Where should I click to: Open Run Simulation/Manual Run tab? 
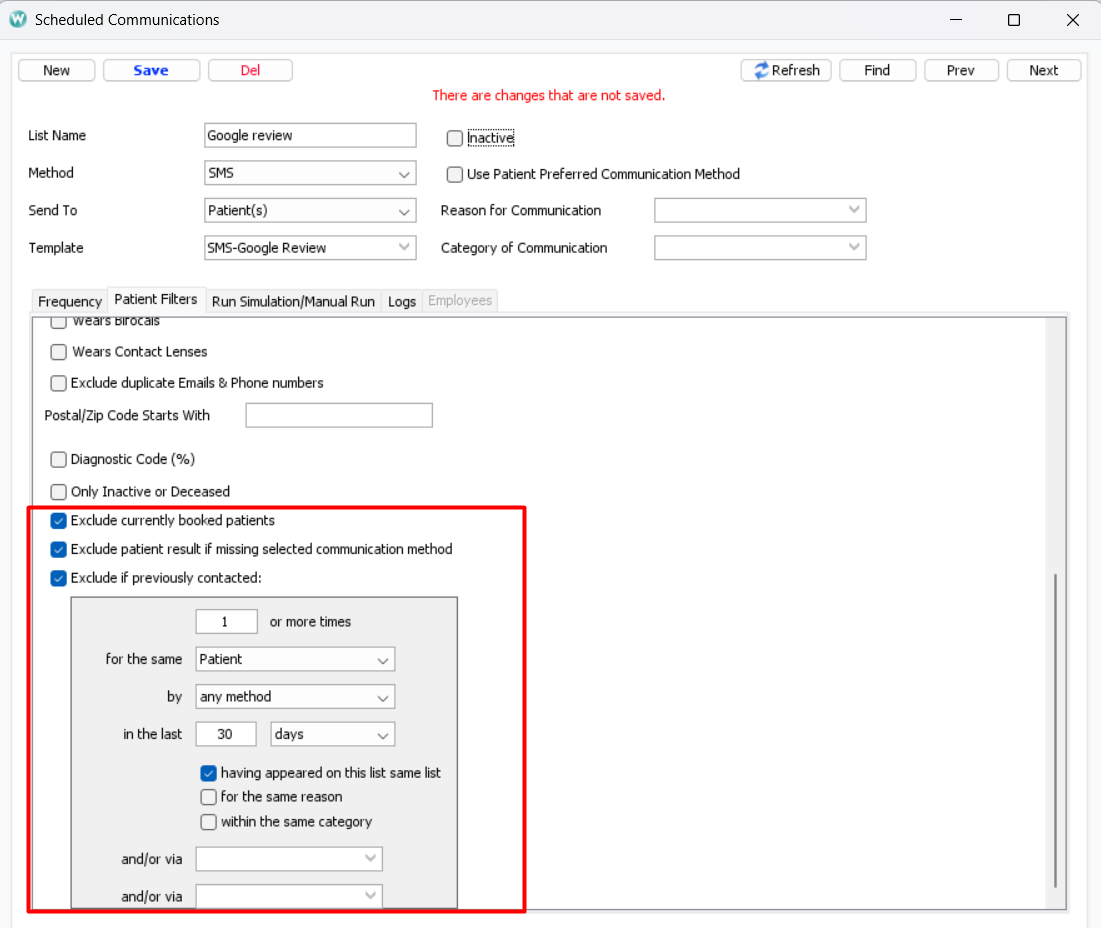tap(293, 301)
